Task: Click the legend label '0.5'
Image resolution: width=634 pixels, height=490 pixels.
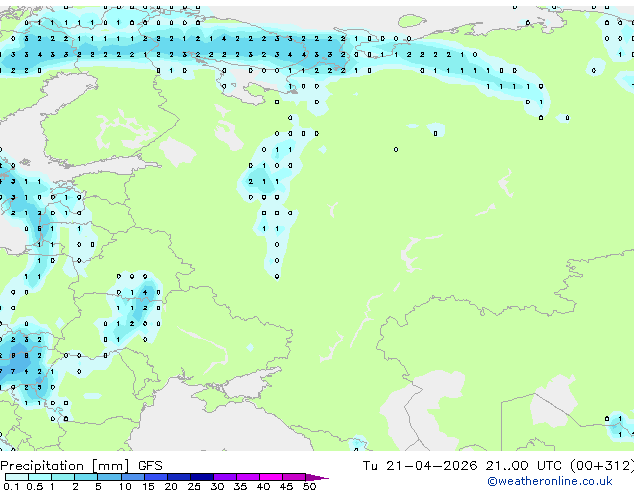Action: point(34,486)
